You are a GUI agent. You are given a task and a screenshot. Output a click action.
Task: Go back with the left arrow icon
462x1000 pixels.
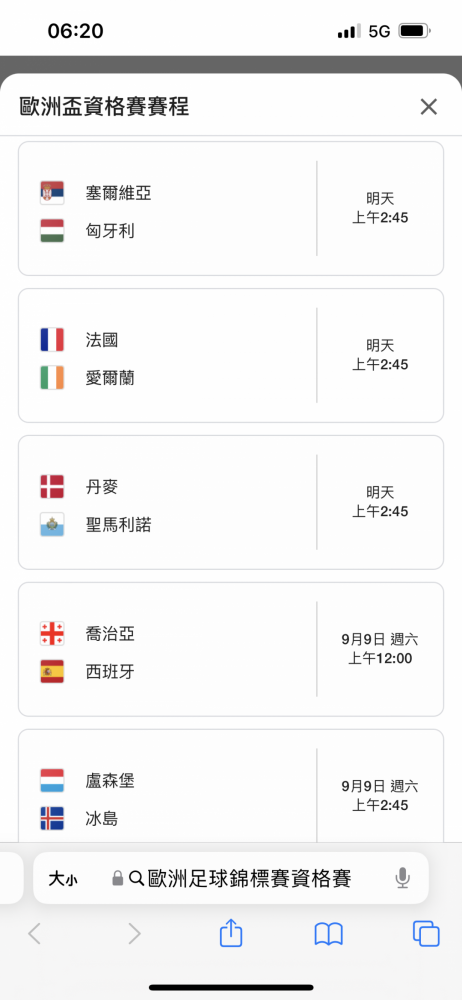coord(34,934)
